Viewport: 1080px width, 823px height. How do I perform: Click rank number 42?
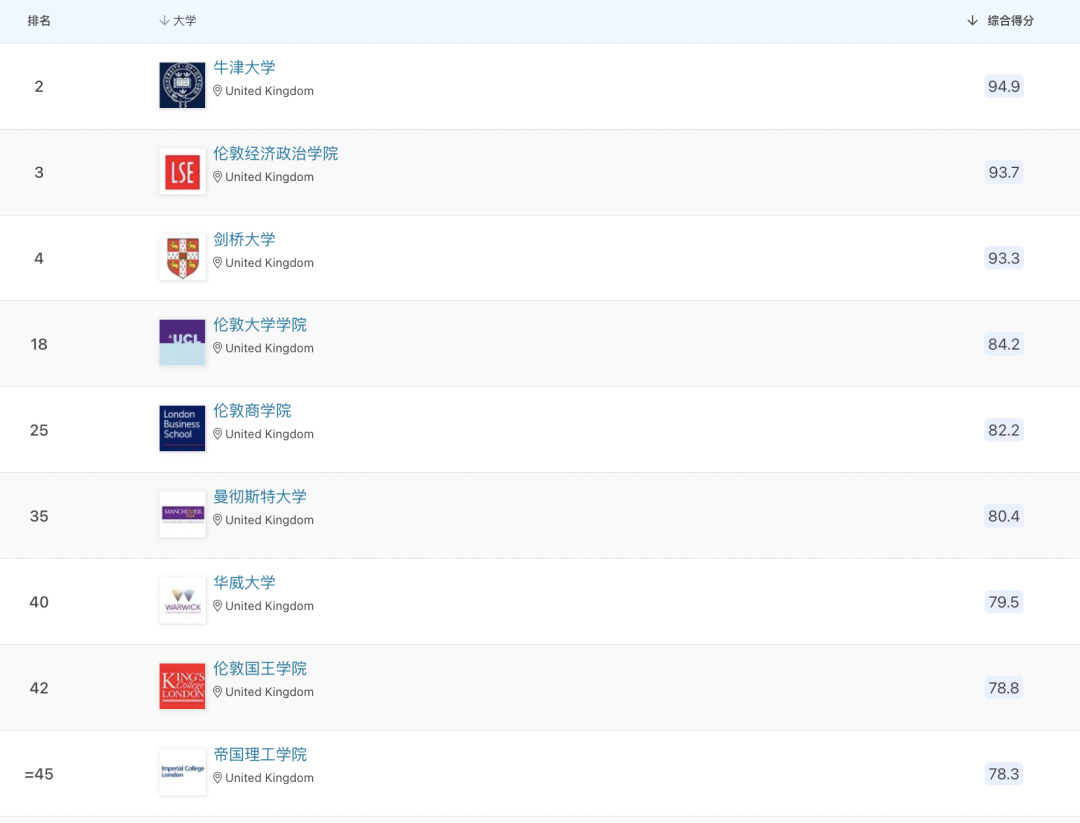39,688
